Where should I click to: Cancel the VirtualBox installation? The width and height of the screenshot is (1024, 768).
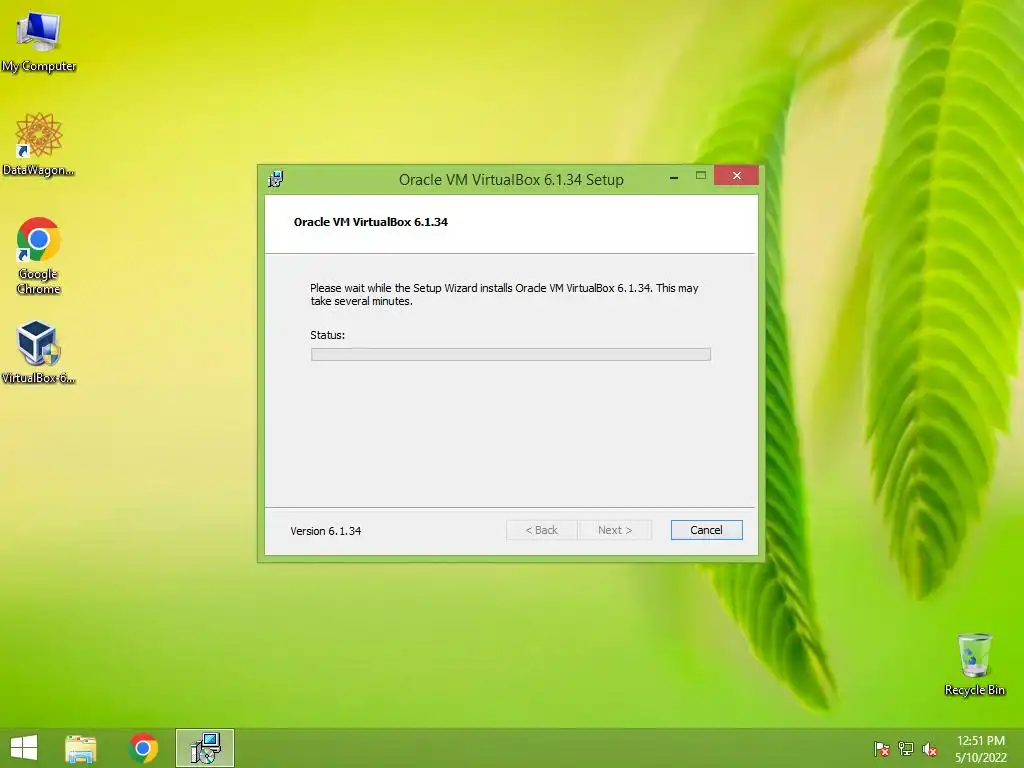(x=707, y=530)
